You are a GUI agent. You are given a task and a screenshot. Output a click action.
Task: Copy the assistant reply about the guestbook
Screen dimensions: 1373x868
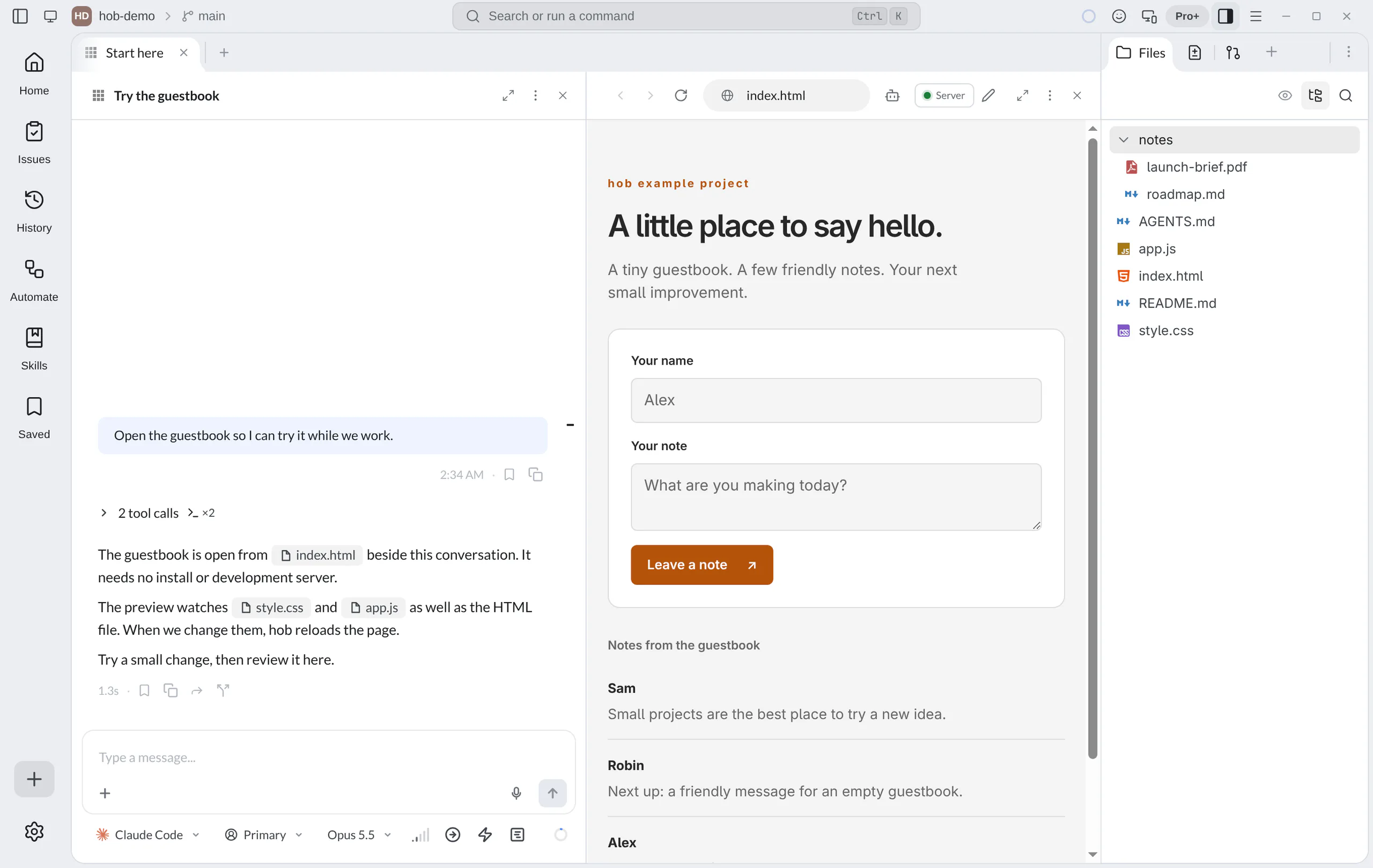coord(171,690)
